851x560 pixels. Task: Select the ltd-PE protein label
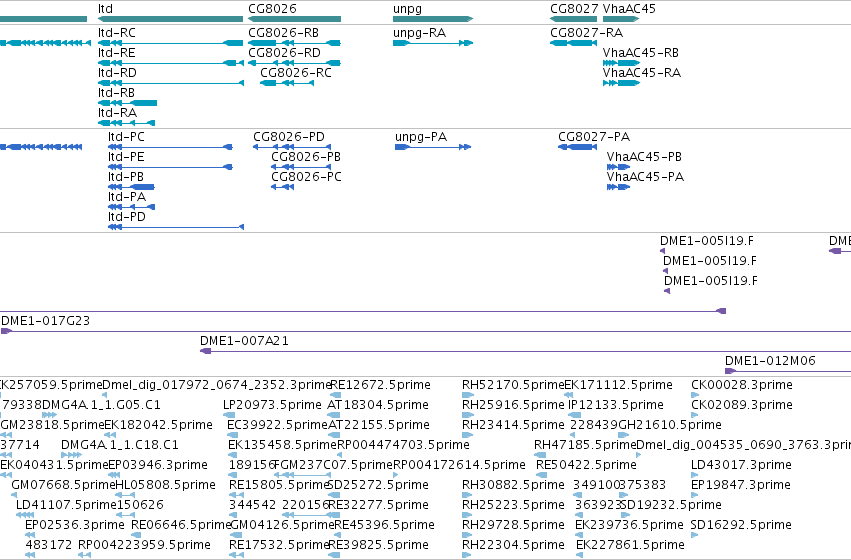coord(126,157)
